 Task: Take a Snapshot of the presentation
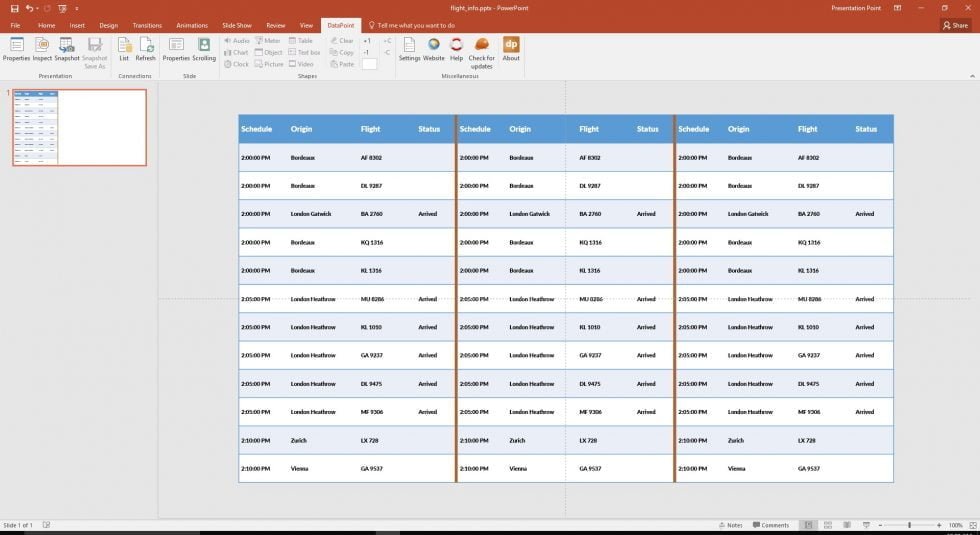66,49
